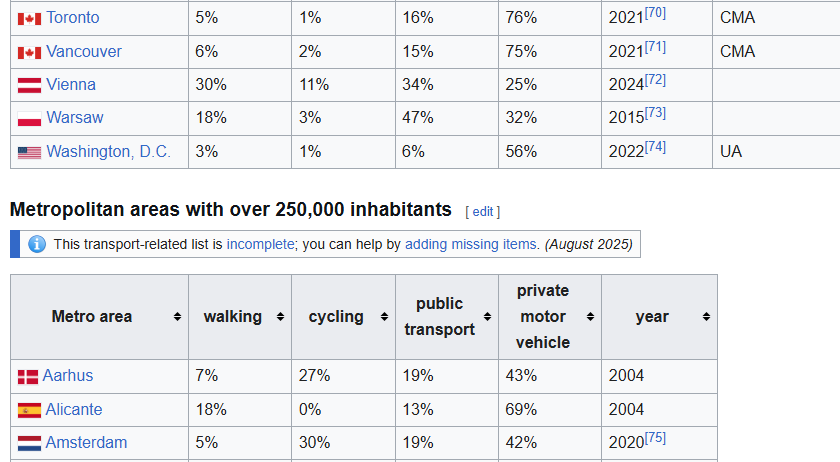Follow the 'incomplete' list link

point(260,244)
